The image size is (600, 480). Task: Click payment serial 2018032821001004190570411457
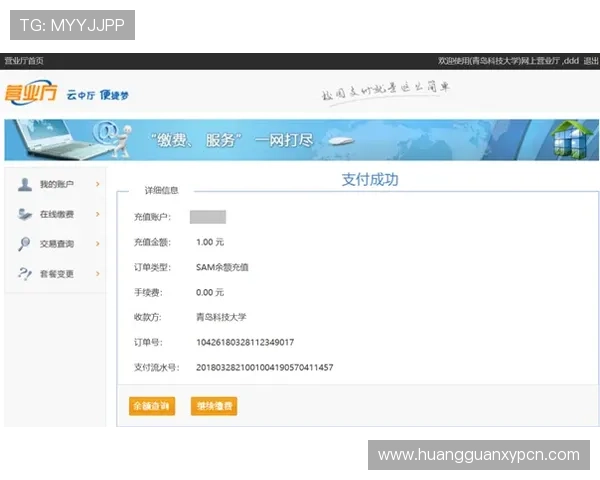pos(264,367)
